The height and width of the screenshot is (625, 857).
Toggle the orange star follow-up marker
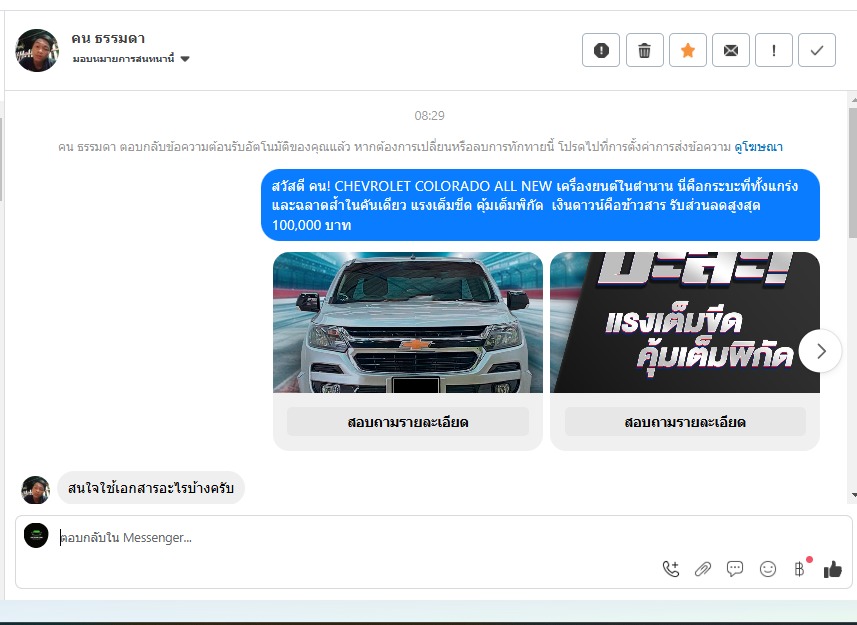pos(688,50)
